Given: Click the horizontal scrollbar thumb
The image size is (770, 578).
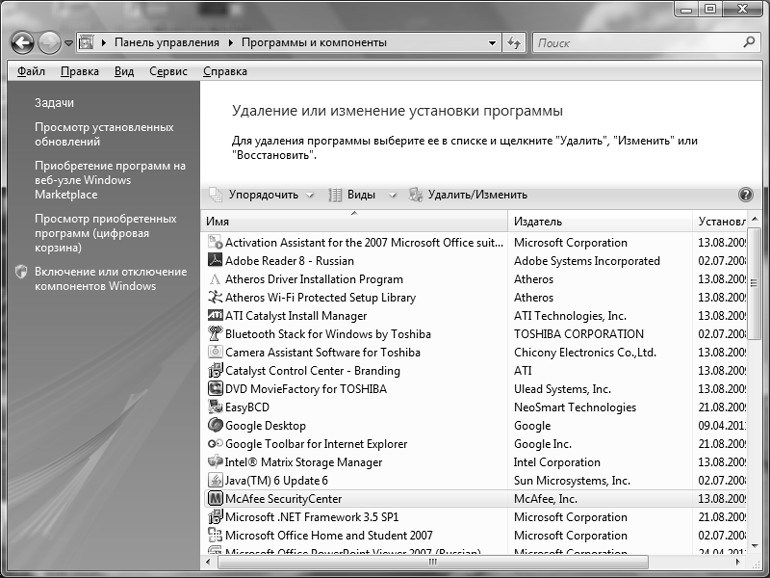Looking at the screenshot, I should pyautogui.click(x=433, y=562).
